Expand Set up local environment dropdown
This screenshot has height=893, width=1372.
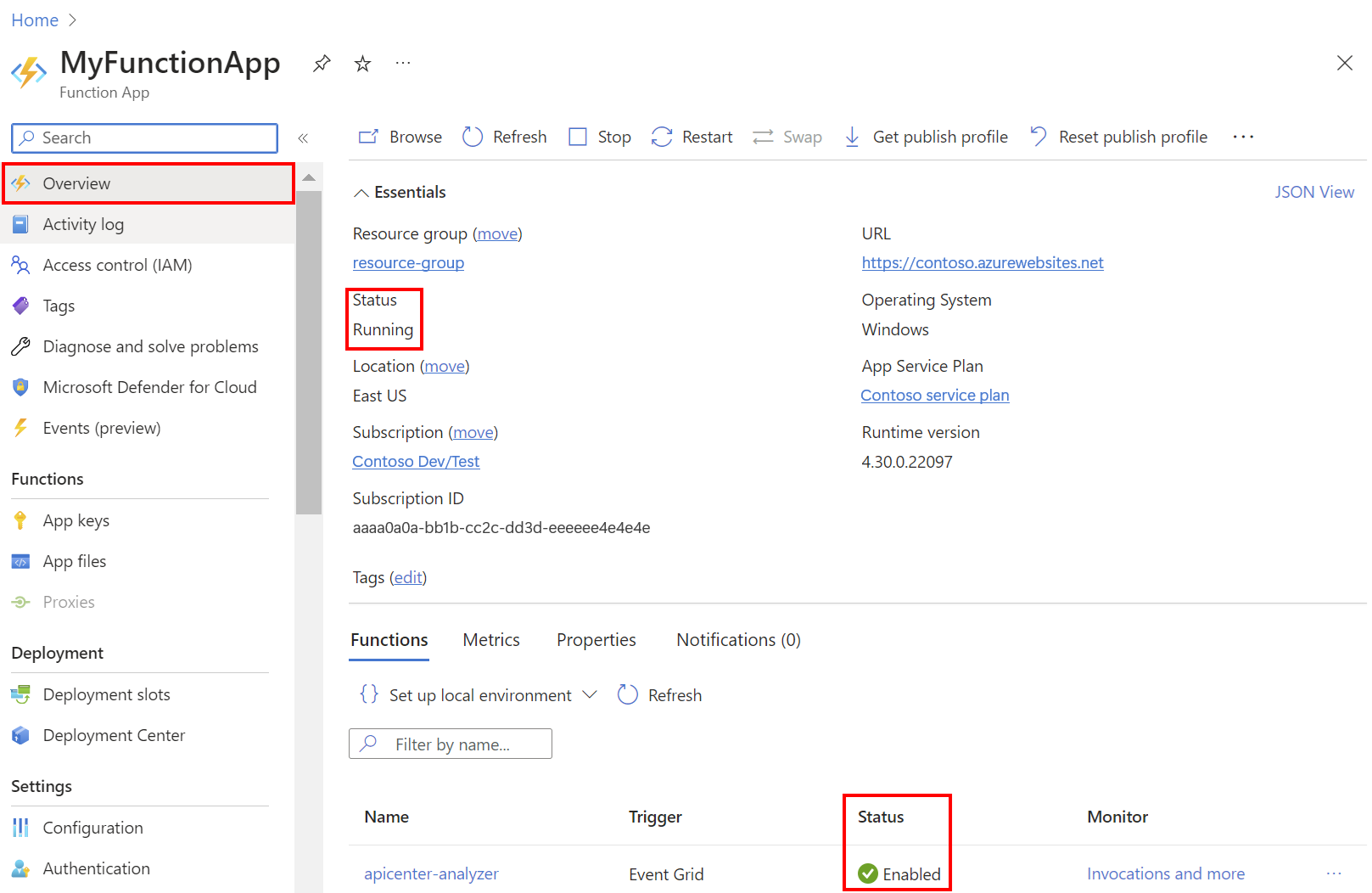pyautogui.click(x=591, y=694)
